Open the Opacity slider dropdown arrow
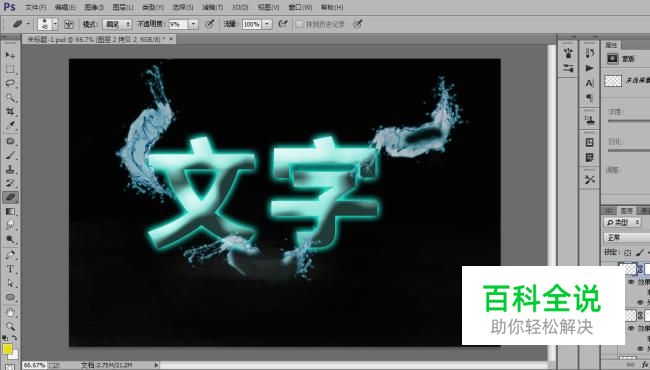The image size is (650, 370). coord(193,24)
